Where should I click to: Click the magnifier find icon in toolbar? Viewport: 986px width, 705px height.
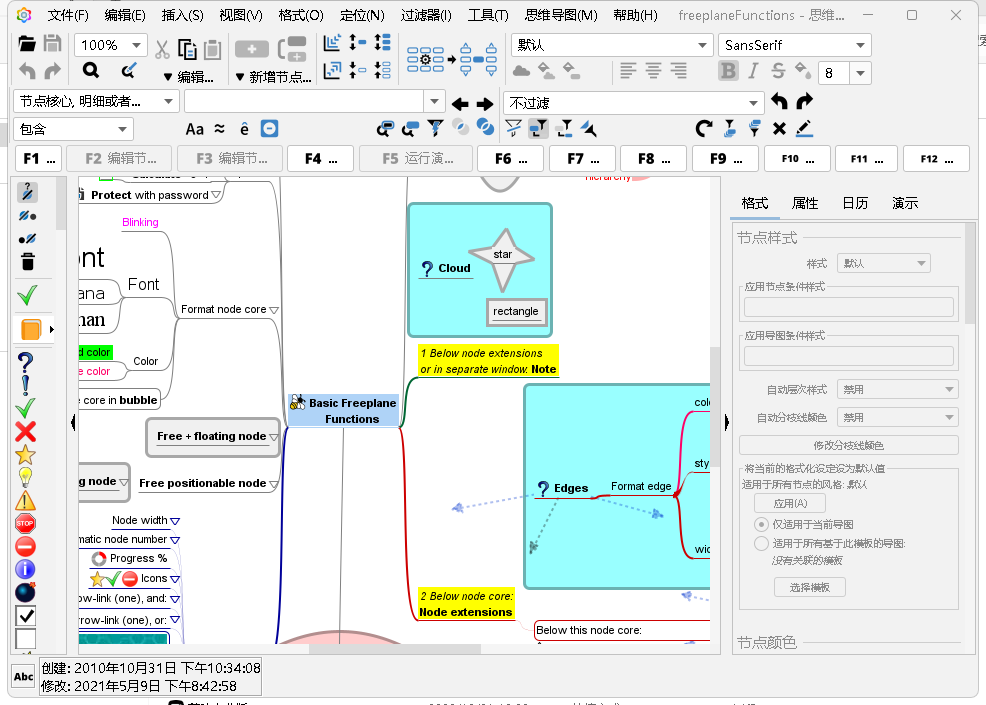point(91,70)
